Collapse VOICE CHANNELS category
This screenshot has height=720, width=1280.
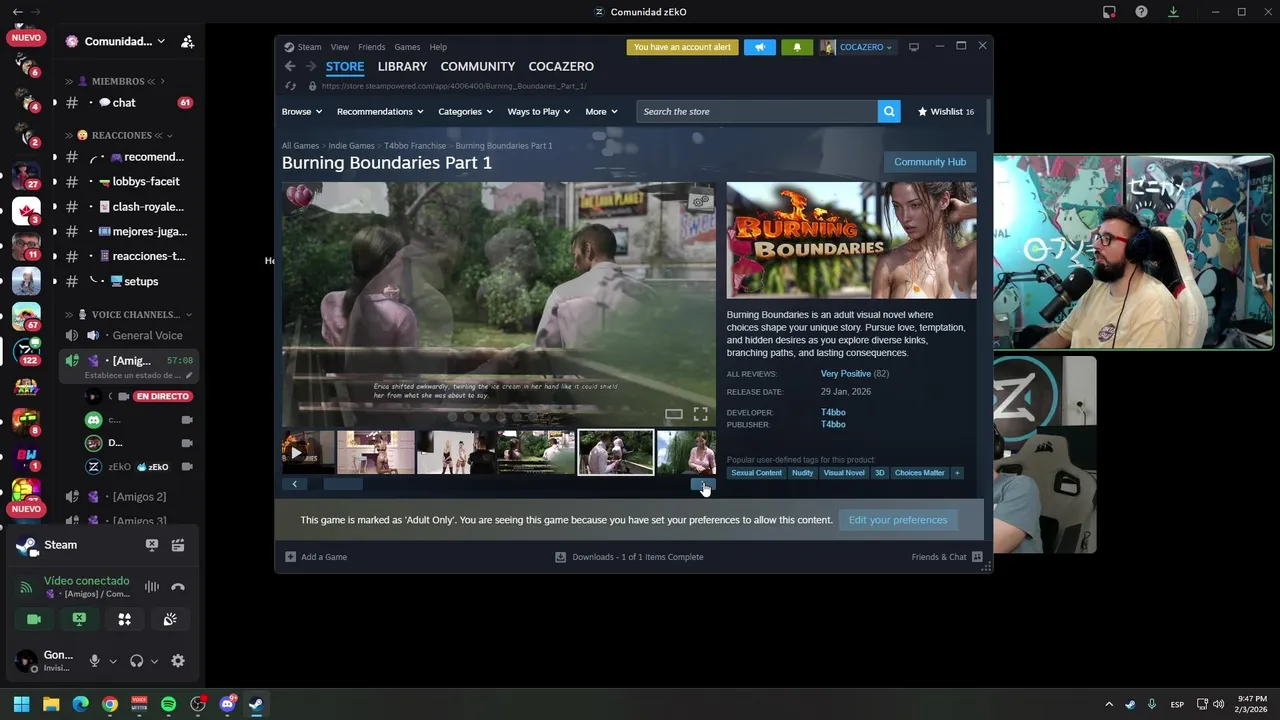128,315
